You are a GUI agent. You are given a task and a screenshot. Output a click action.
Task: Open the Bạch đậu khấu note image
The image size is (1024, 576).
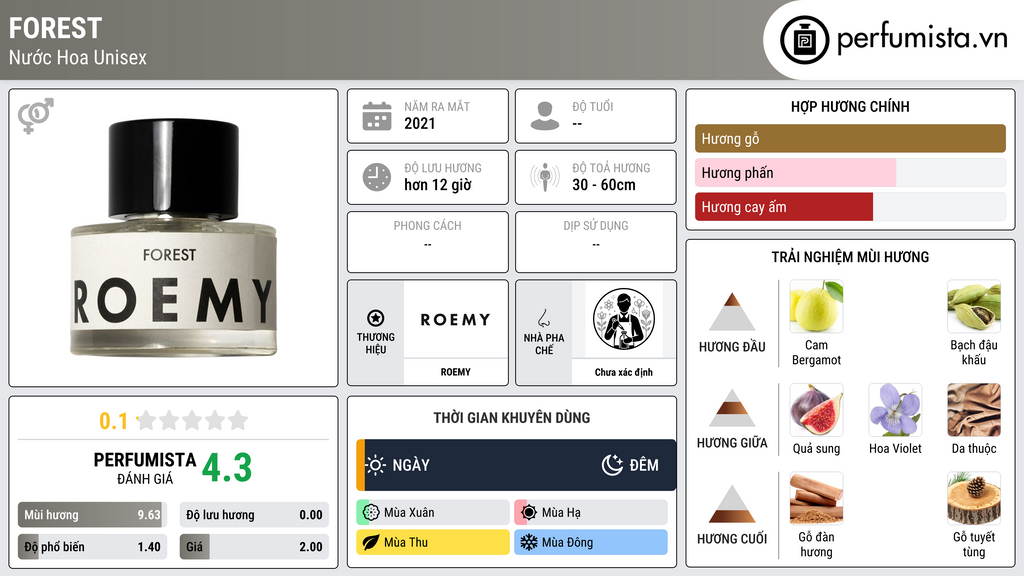pyautogui.click(x=974, y=306)
